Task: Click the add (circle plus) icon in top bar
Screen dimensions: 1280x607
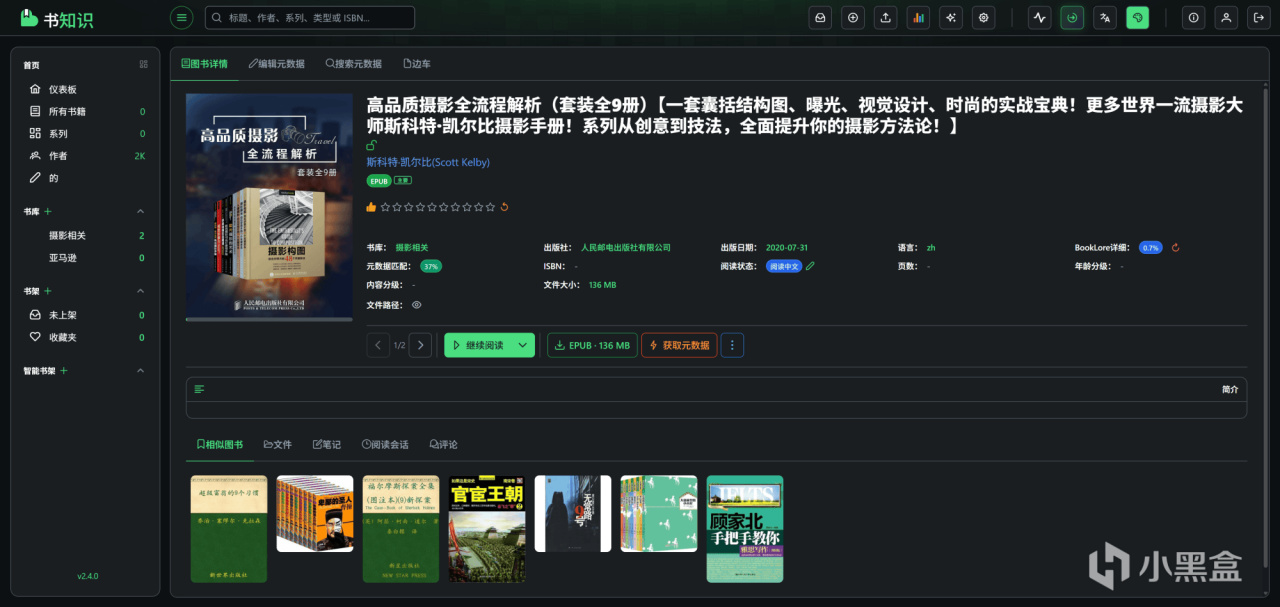Action: click(x=853, y=17)
